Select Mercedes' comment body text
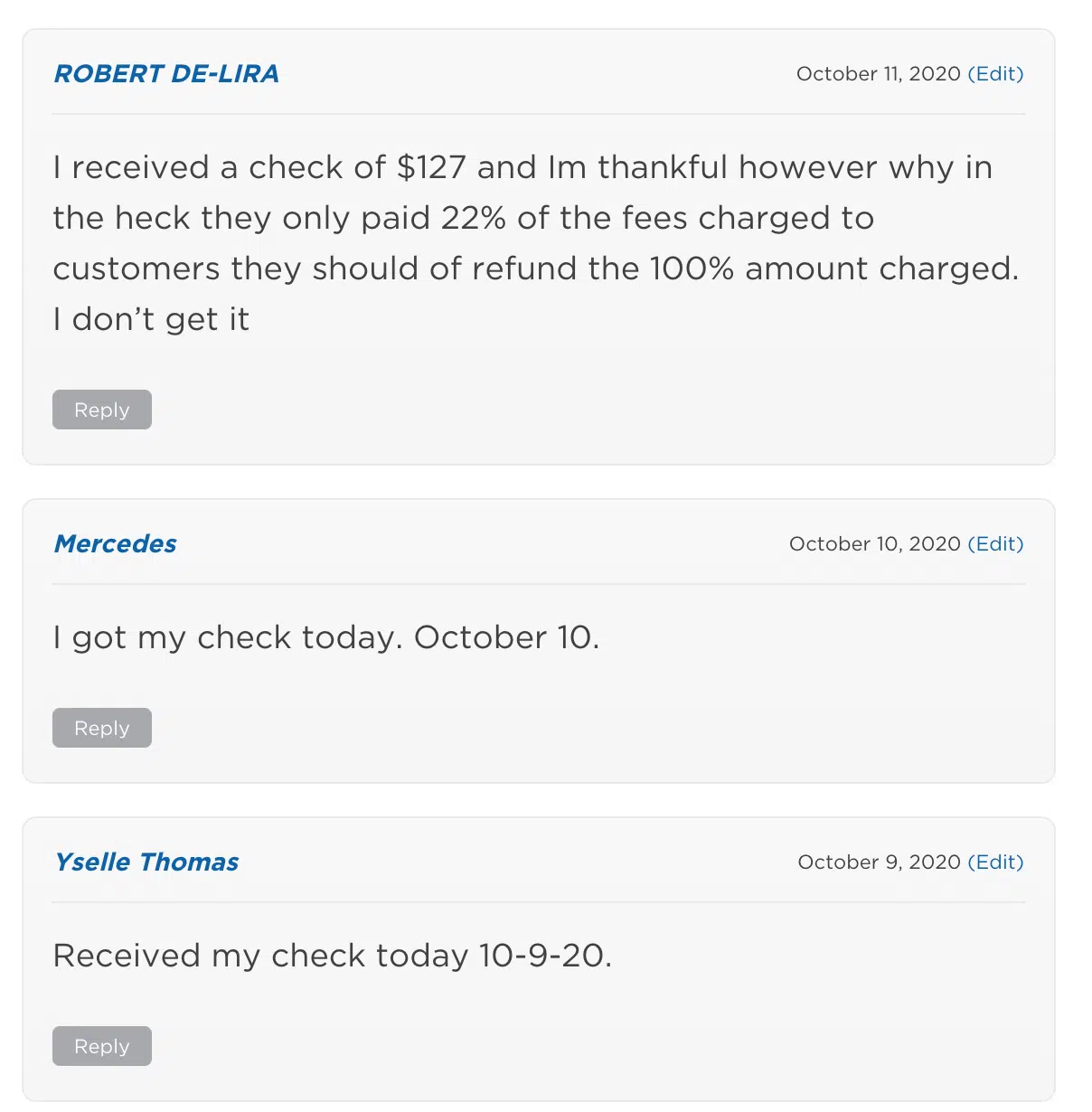1092x1112 pixels. (x=327, y=637)
